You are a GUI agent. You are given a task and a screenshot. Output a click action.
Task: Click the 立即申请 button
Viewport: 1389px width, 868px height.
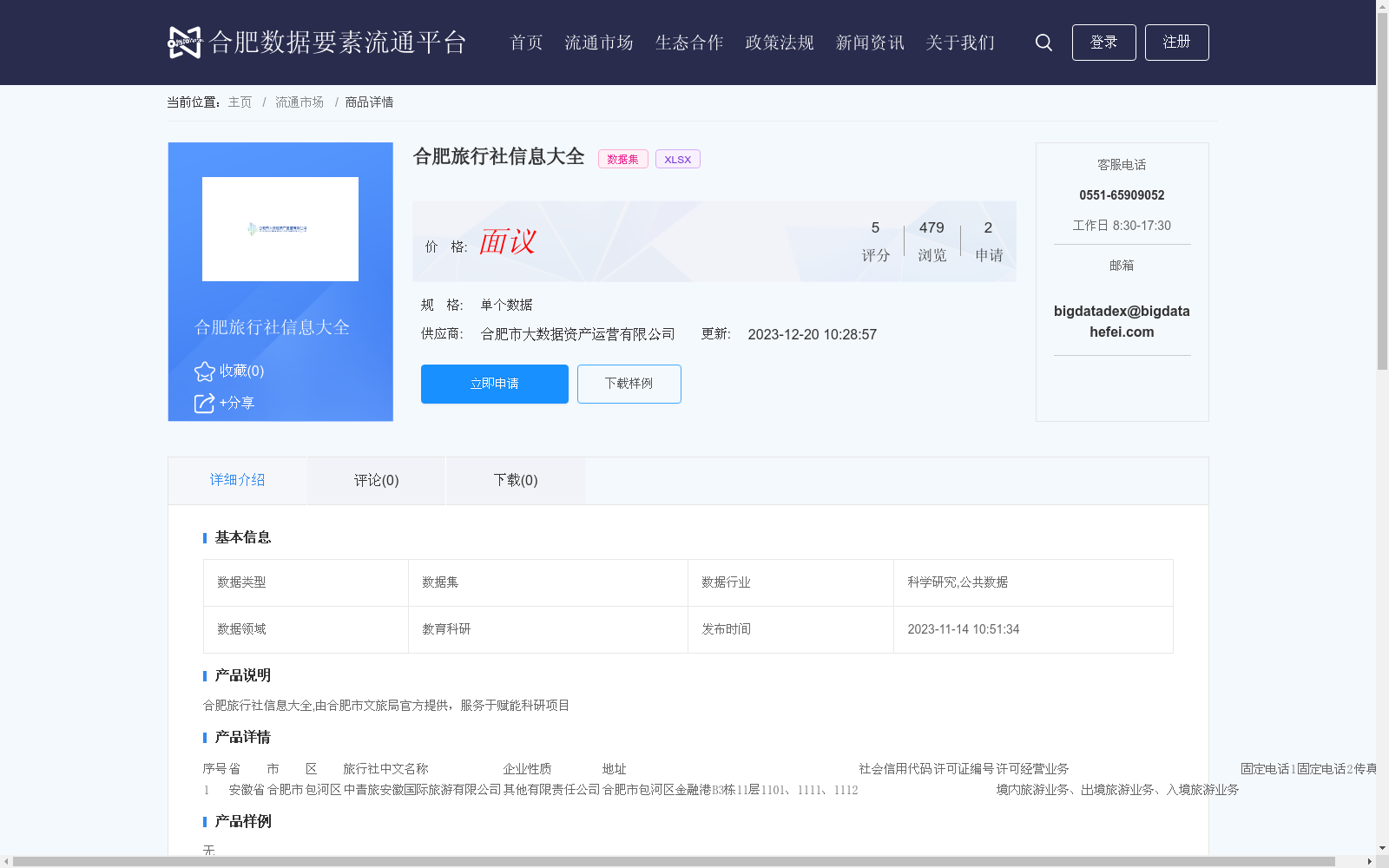pyautogui.click(x=494, y=384)
